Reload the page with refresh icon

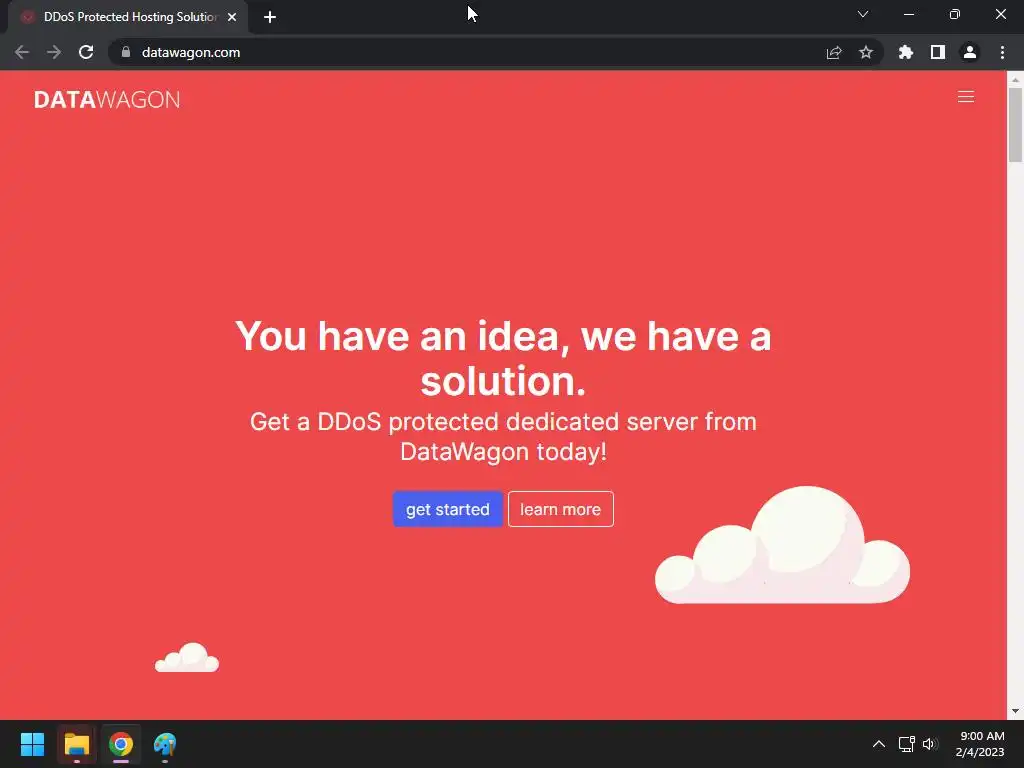[86, 52]
